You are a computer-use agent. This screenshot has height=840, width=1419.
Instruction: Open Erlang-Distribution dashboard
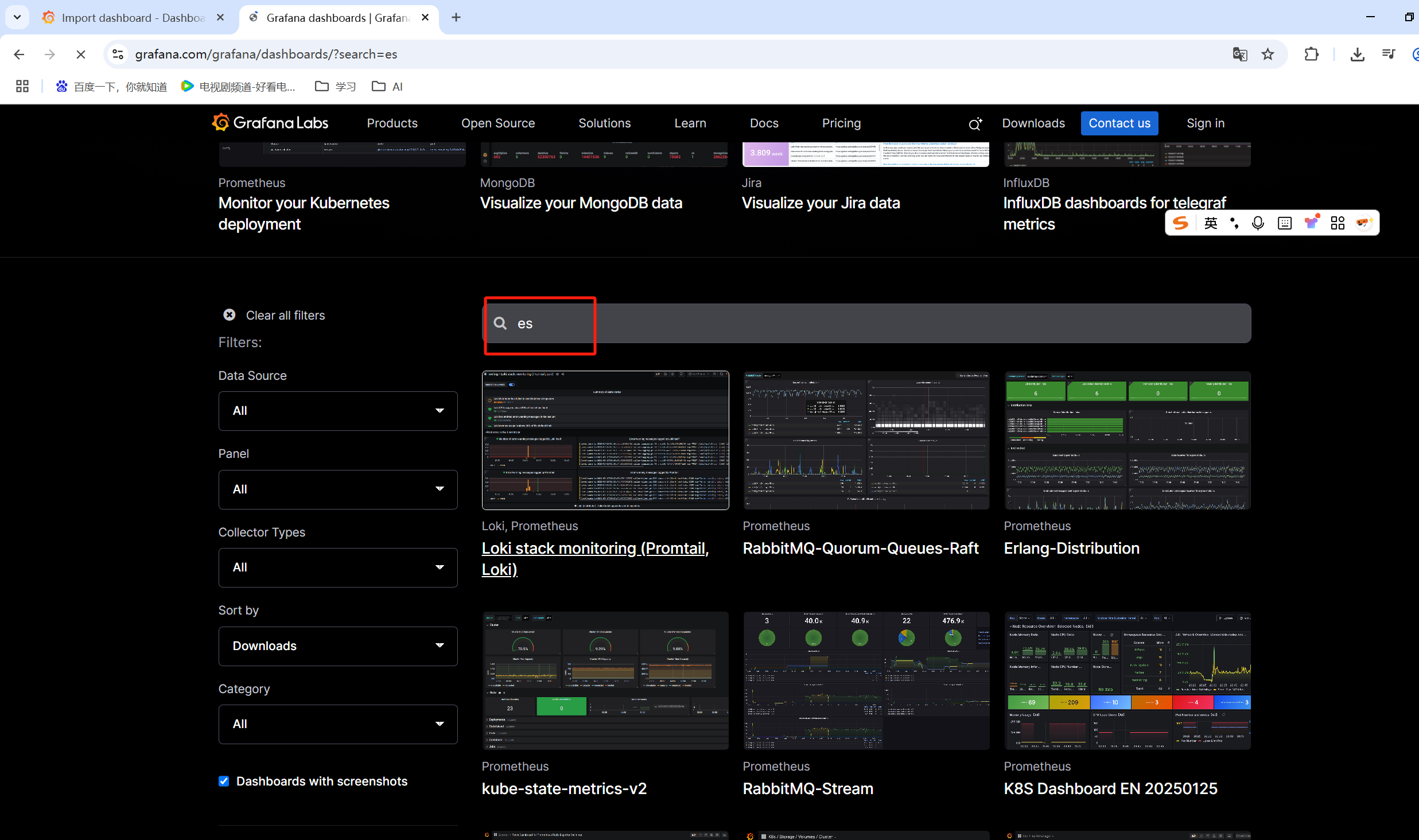coord(1072,548)
